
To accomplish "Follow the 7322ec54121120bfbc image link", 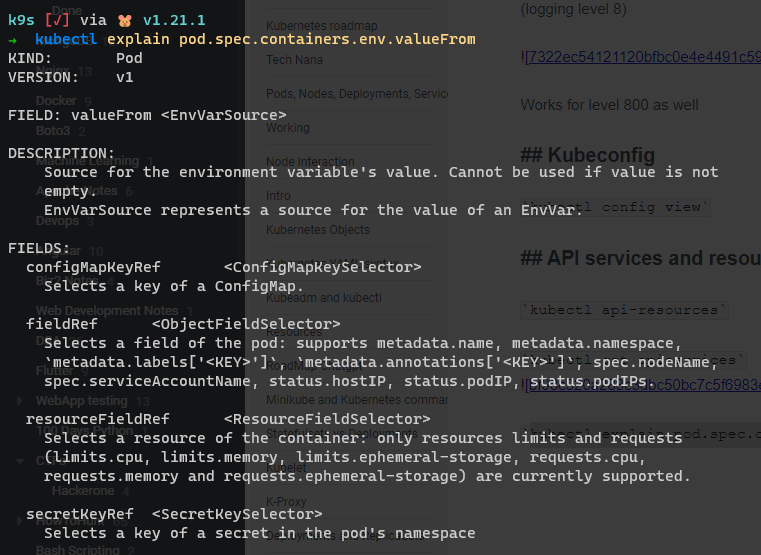I will (x=643, y=57).
